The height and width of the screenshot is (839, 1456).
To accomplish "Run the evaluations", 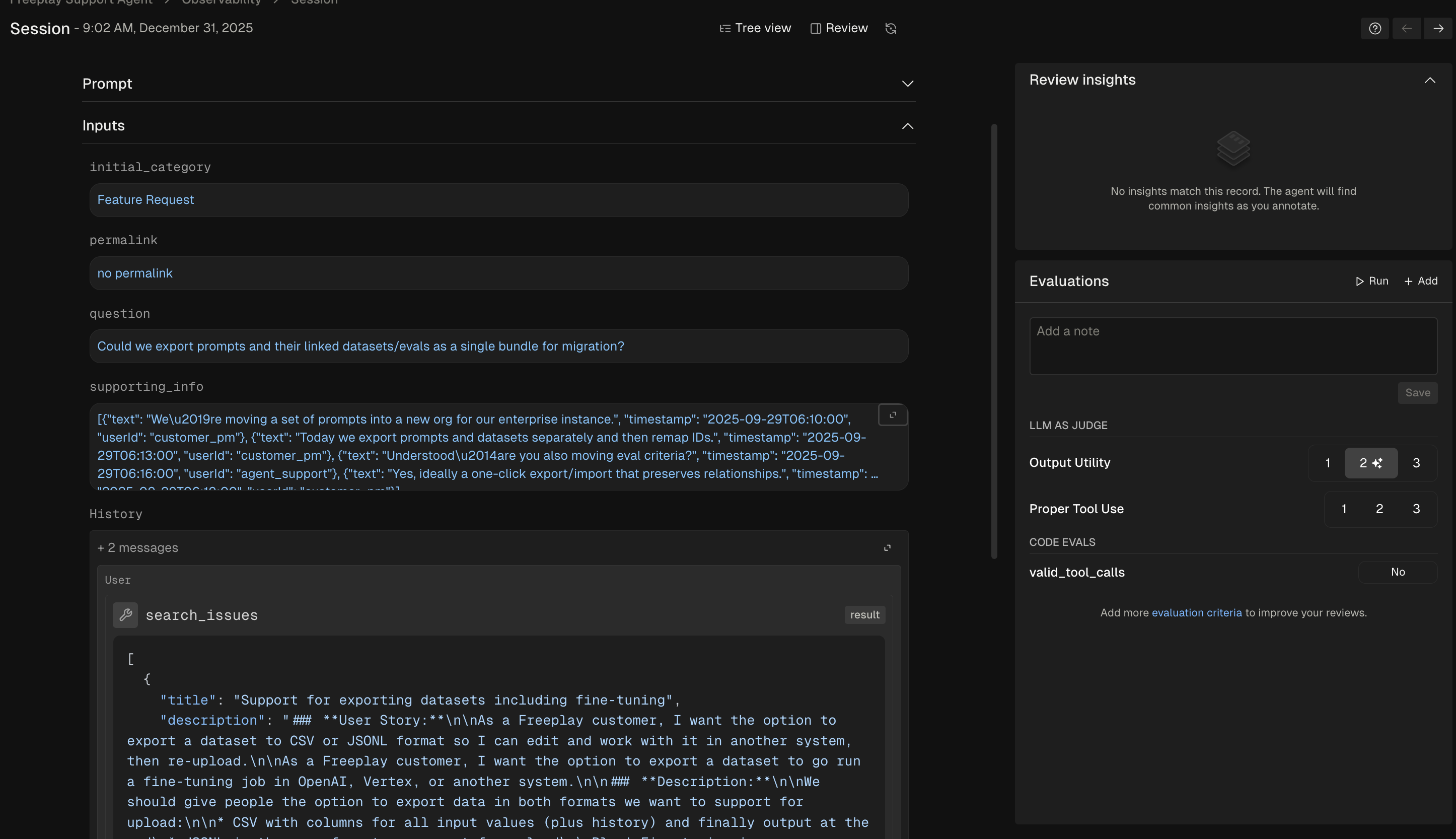I will [1372, 281].
